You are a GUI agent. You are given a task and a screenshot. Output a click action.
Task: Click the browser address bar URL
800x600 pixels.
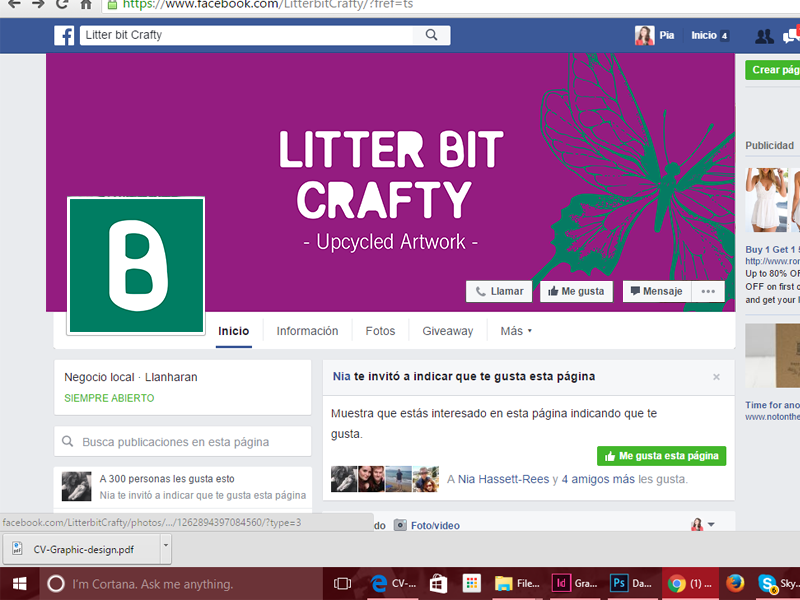[268, 5]
